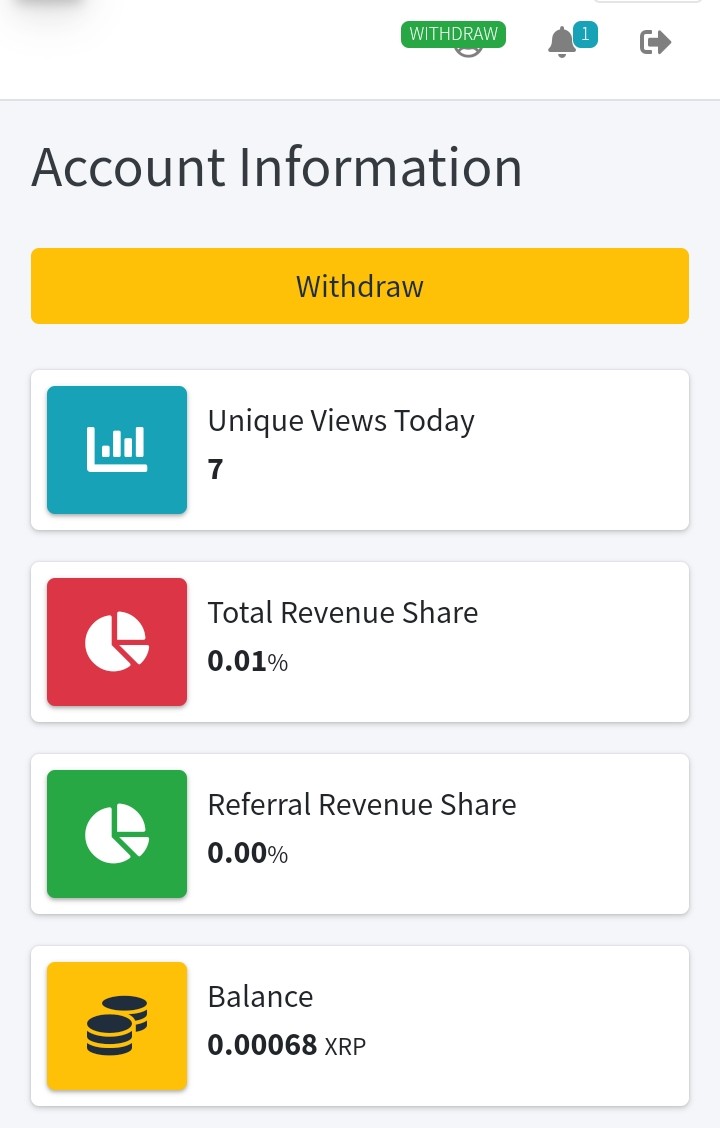Viewport: 720px width, 1128px height.
Task: Click the 0.01% revenue share value
Action: point(247,661)
